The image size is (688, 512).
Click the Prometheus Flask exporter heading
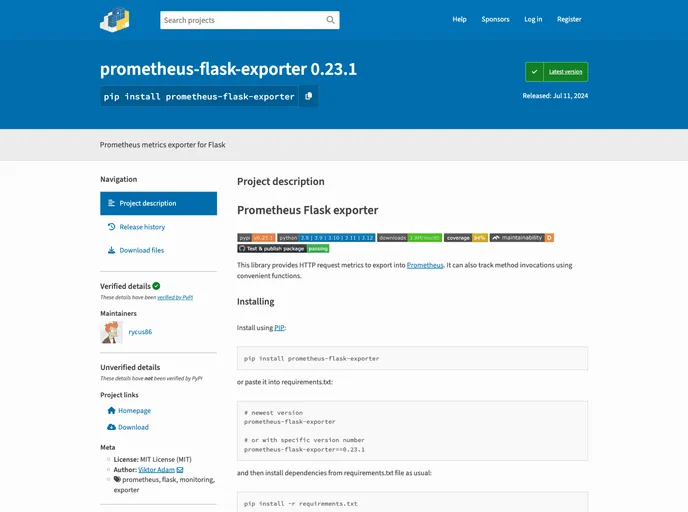[308, 210]
